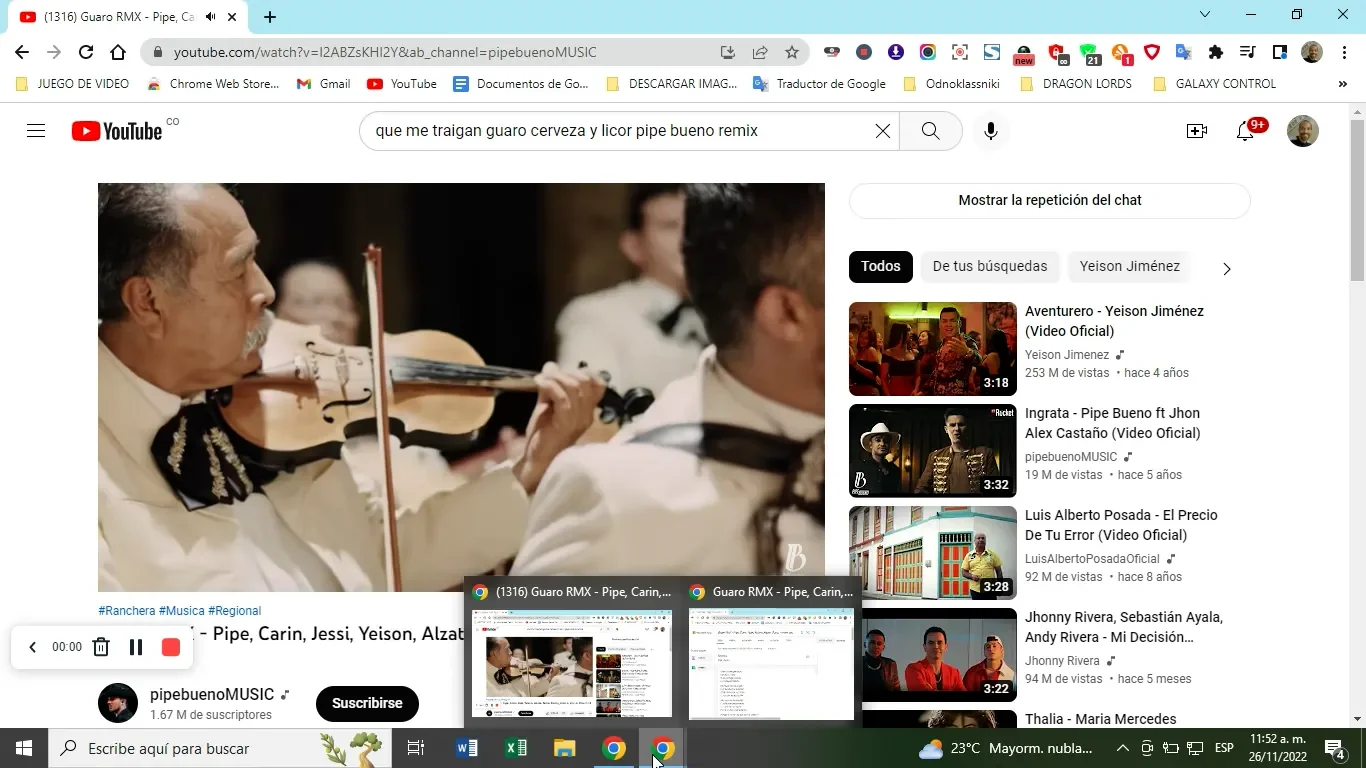
Task: Clear the search text with X icon
Action: tap(882, 131)
